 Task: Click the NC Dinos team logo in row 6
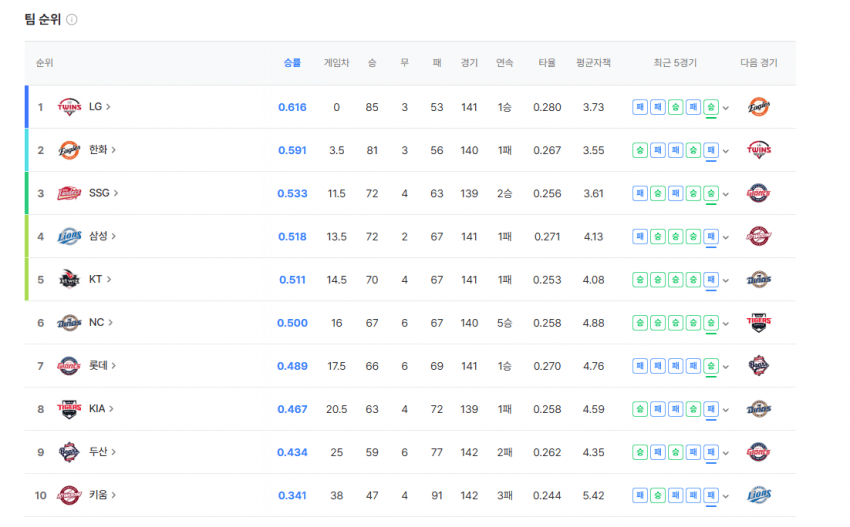pos(68,322)
